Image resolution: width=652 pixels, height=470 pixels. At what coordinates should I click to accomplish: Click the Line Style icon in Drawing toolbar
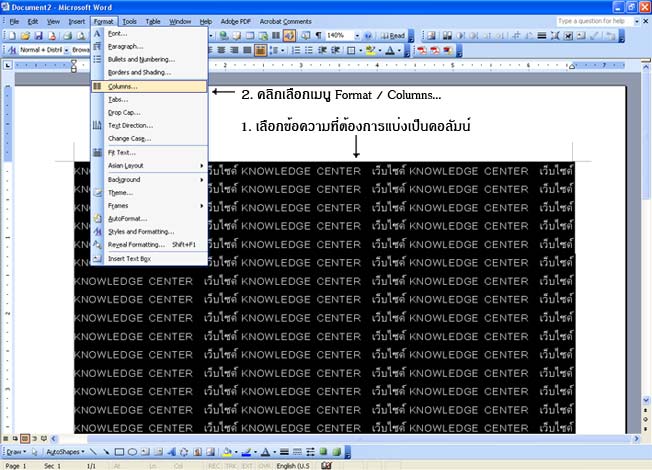pyautogui.click(x=284, y=452)
